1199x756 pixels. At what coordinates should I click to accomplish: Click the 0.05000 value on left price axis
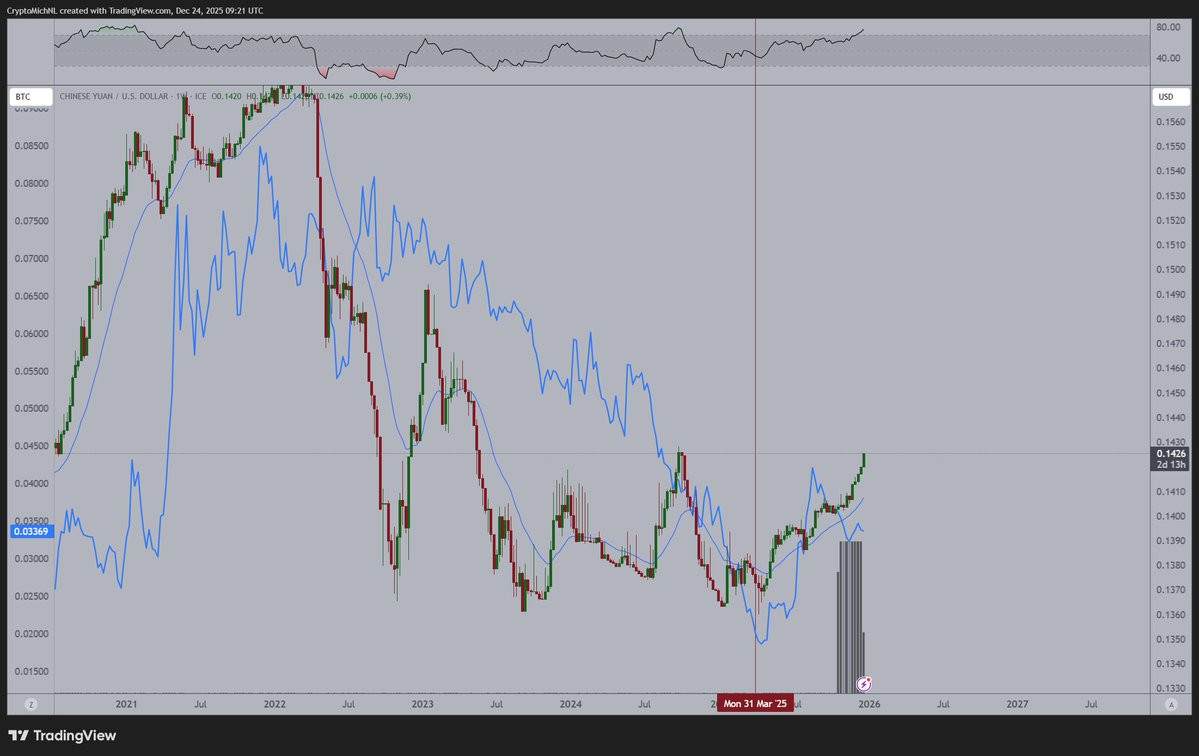coord(31,408)
